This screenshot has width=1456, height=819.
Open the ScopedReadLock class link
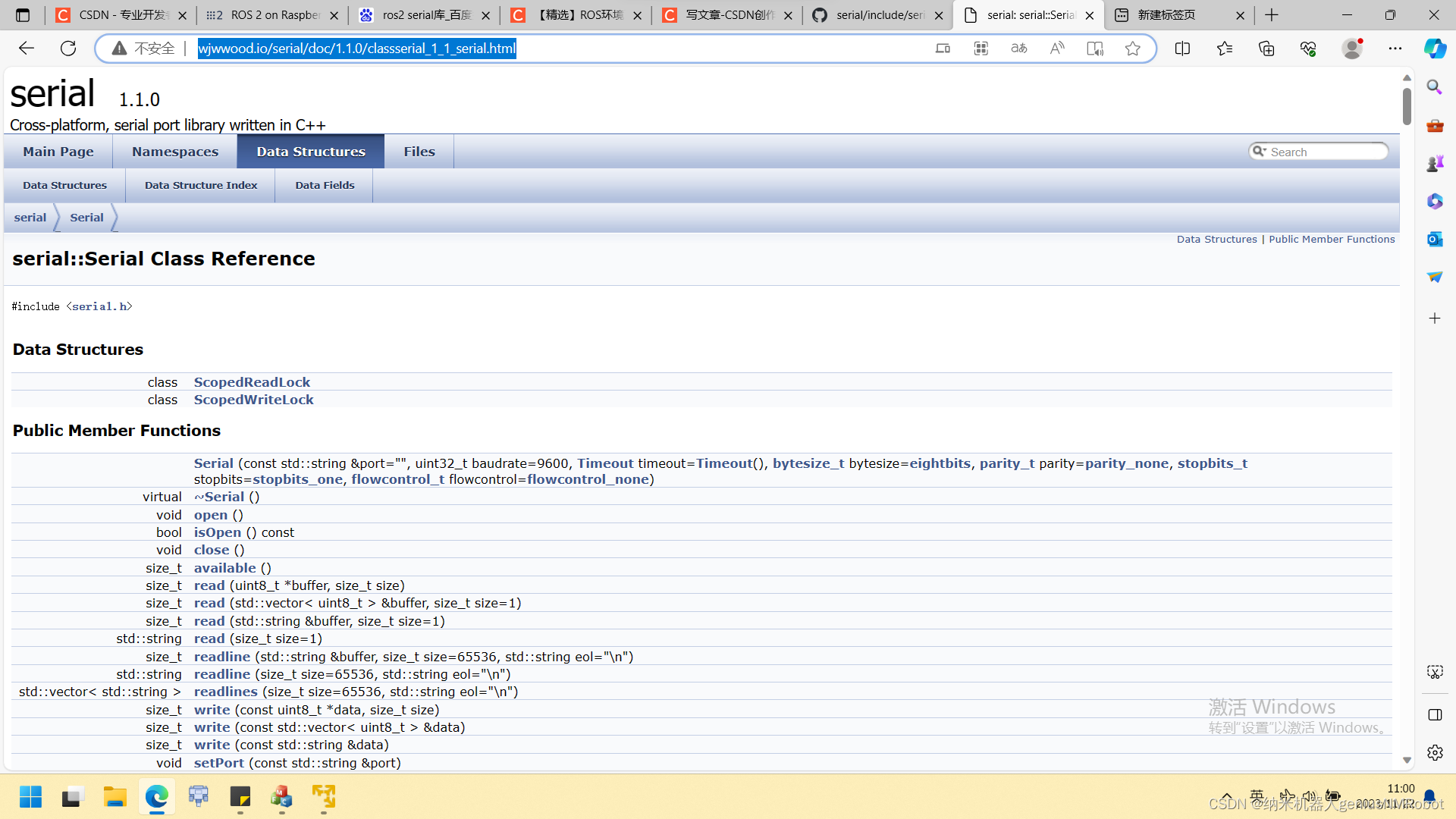click(252, 382)
